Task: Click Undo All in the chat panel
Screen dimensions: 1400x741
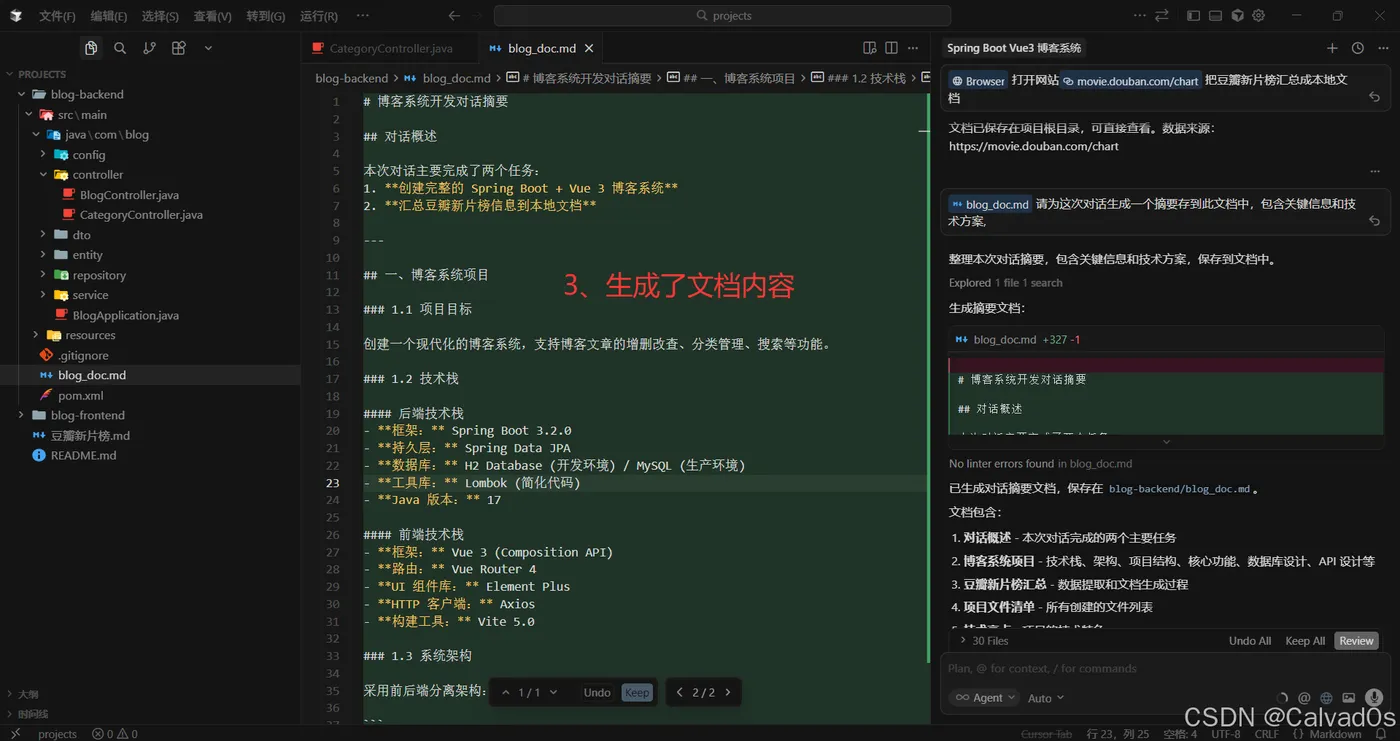Action: click(1250, 641)
